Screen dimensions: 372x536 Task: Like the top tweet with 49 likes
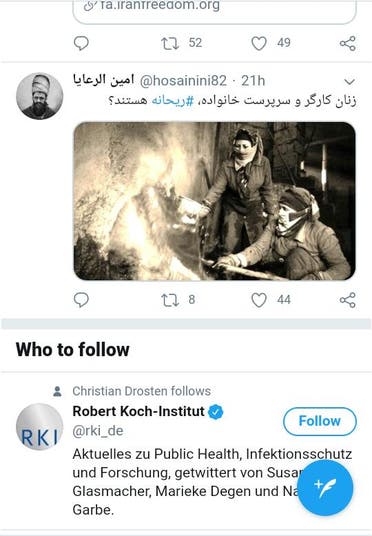(x=259, y=43)
